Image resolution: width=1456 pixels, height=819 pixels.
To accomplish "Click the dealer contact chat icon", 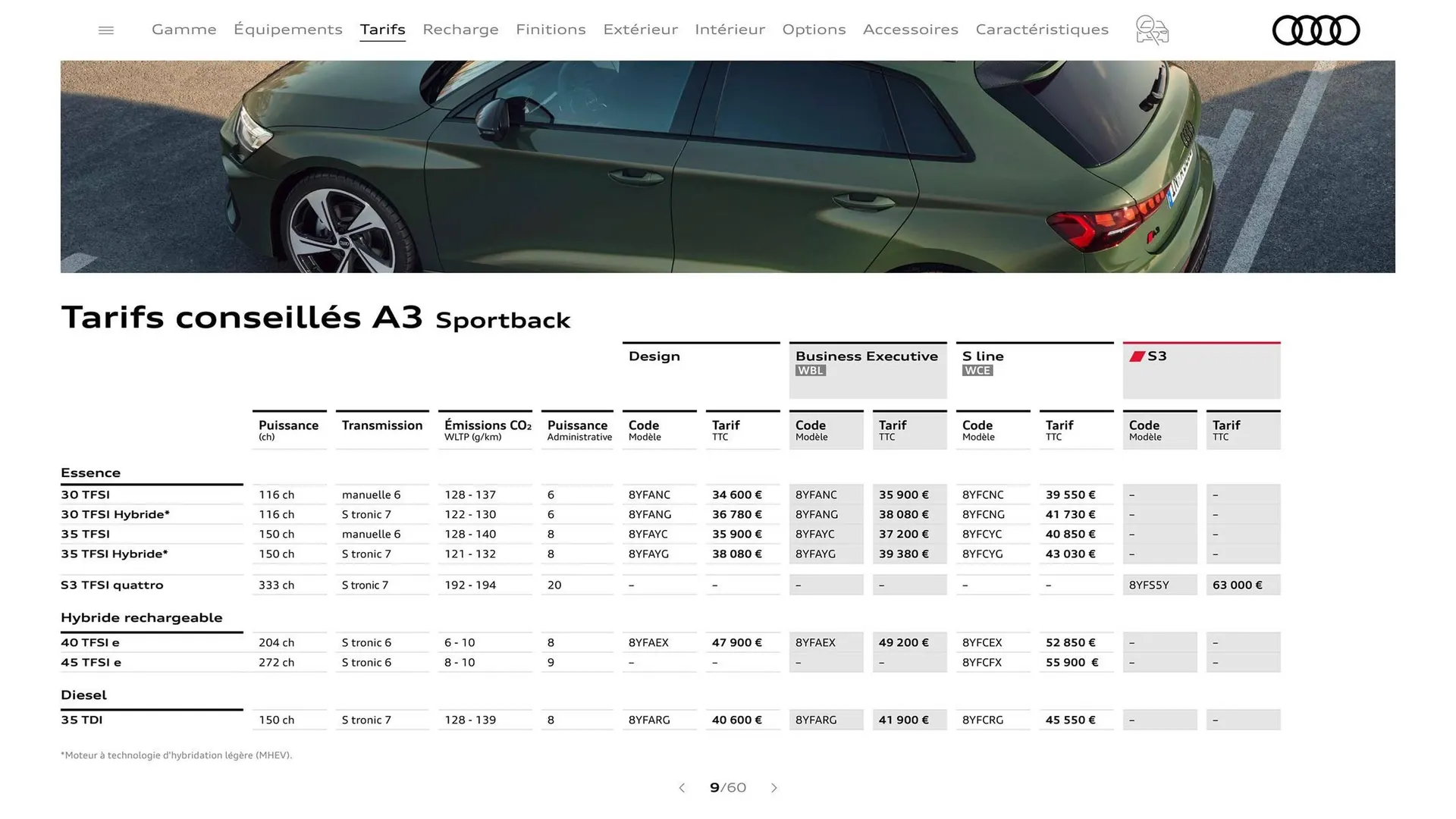I will click(1152, 30).
